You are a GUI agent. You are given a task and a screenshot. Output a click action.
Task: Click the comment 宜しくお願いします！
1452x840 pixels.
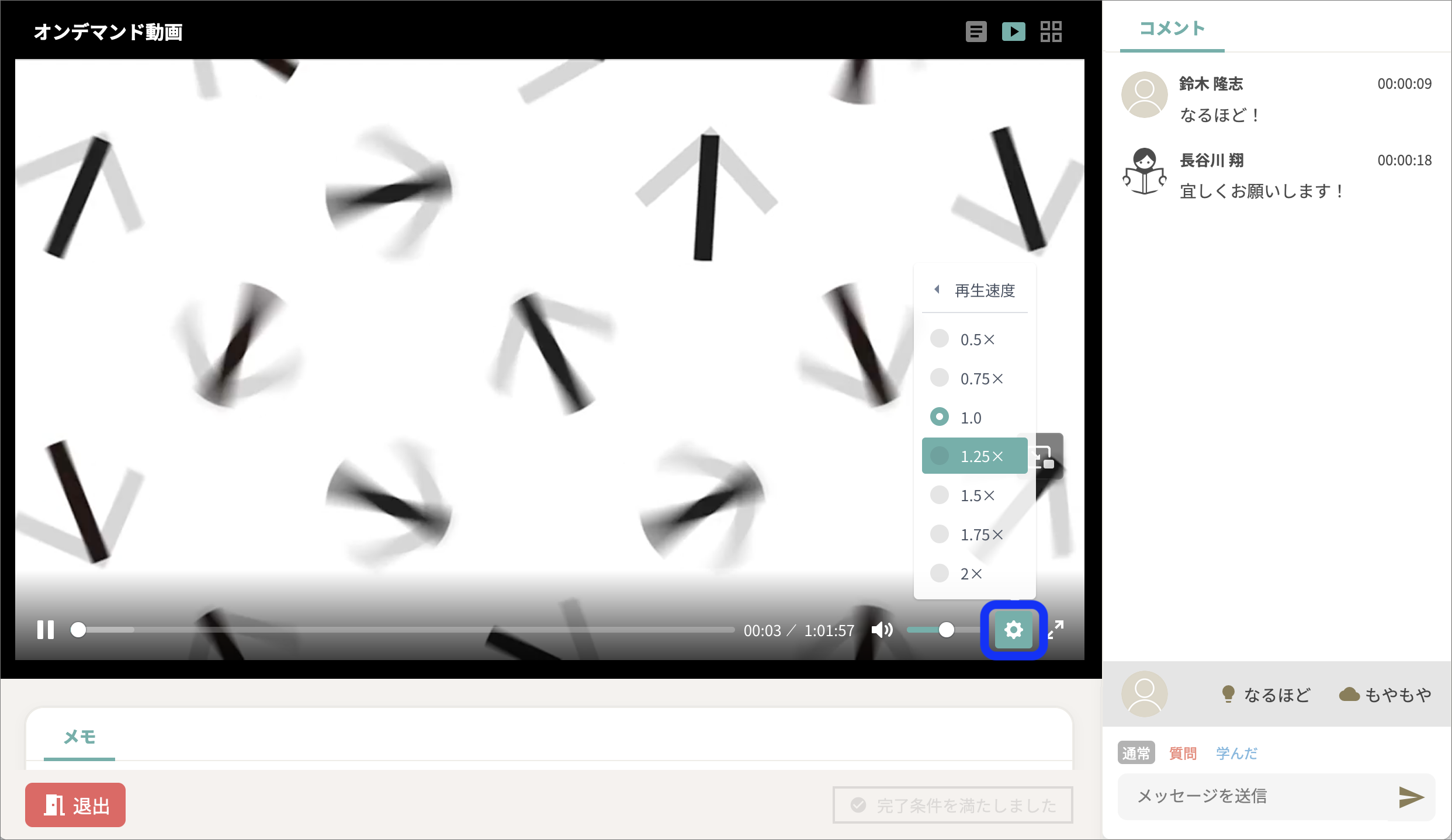click(1262, 191)
